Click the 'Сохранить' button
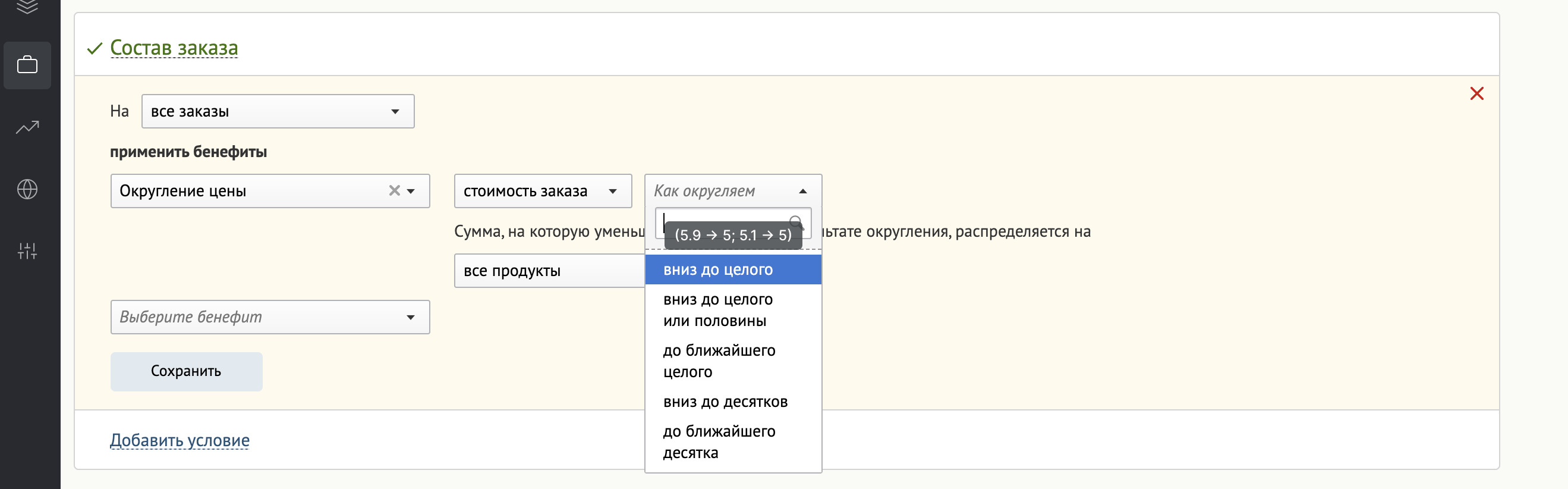The width and height of the screenshot is (1568, 489). 186,371
